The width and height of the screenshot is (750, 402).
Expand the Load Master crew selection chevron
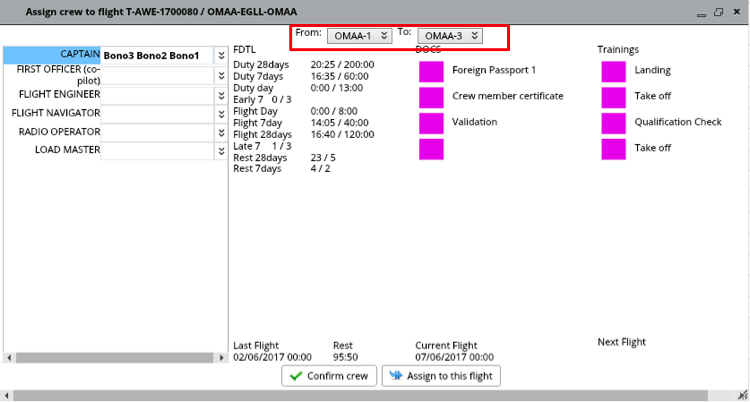pyautogui.click(x=221, y=151)
